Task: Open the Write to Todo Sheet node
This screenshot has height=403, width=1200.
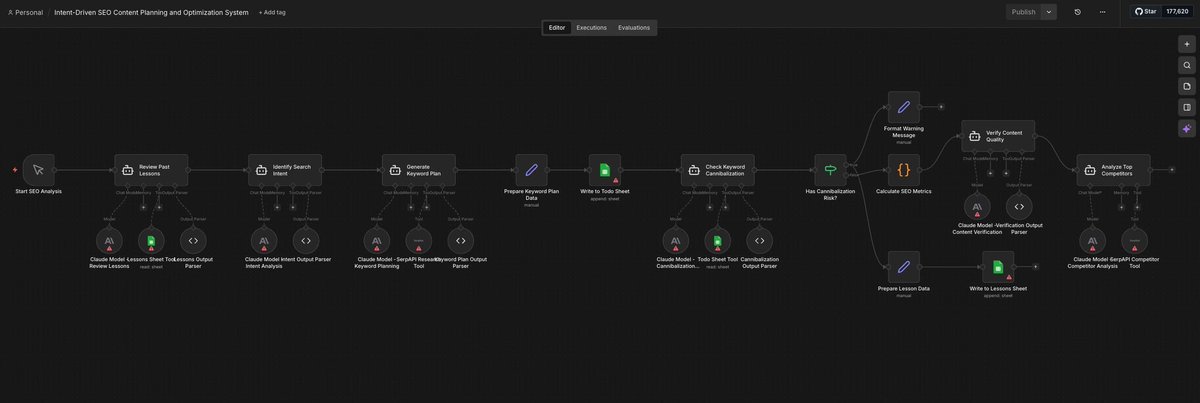Action: coord(605,170)
